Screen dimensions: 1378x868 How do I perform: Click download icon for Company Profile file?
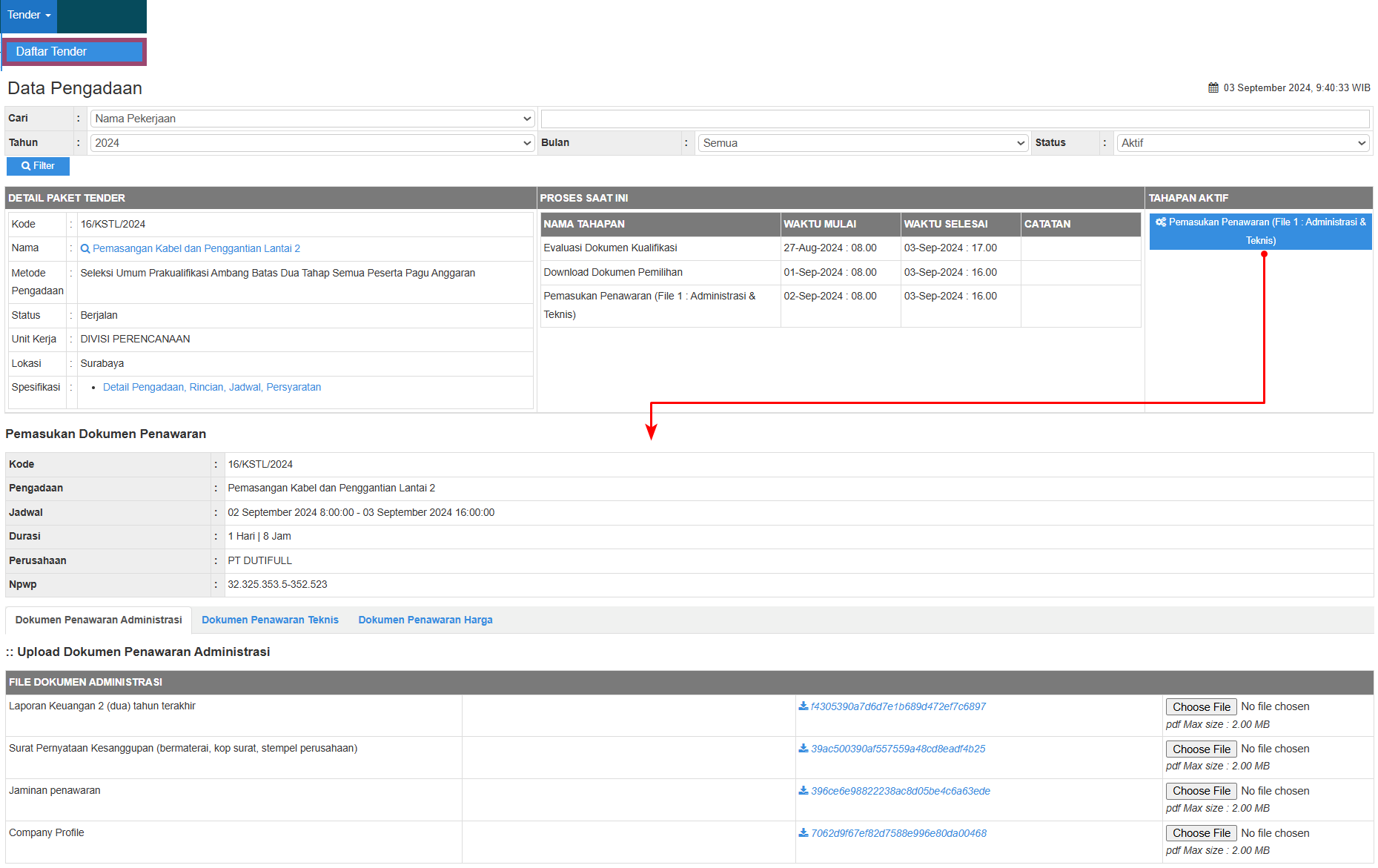pyautogui.click(x=803, y=833)
